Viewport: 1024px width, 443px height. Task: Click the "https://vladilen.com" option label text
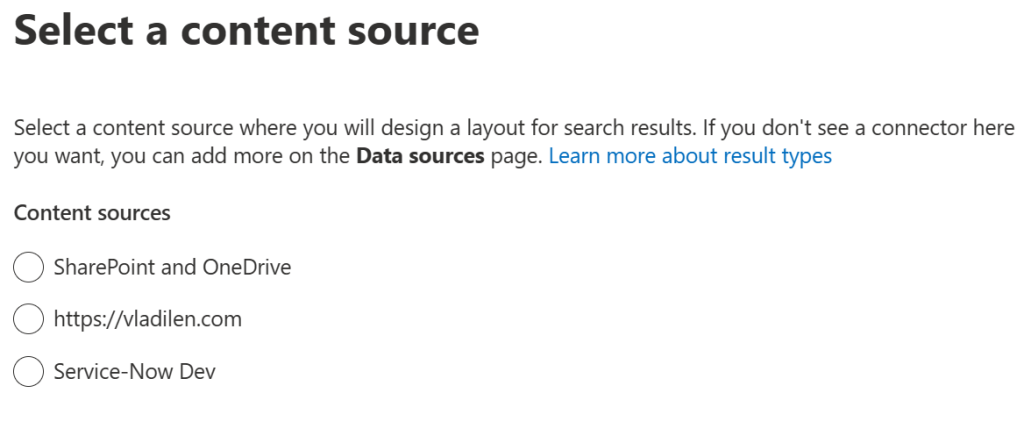pyautogui.click(x=148, y=319)
